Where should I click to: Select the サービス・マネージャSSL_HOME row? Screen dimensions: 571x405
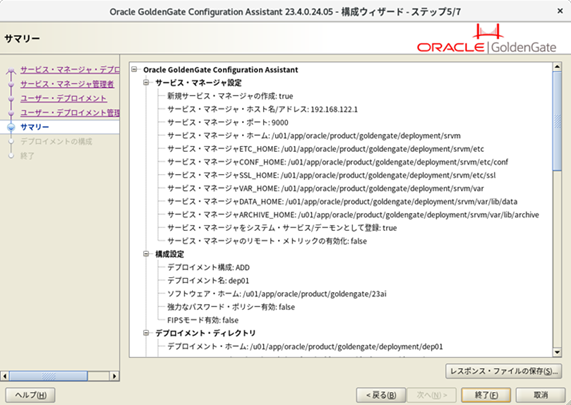coord(331,175)
